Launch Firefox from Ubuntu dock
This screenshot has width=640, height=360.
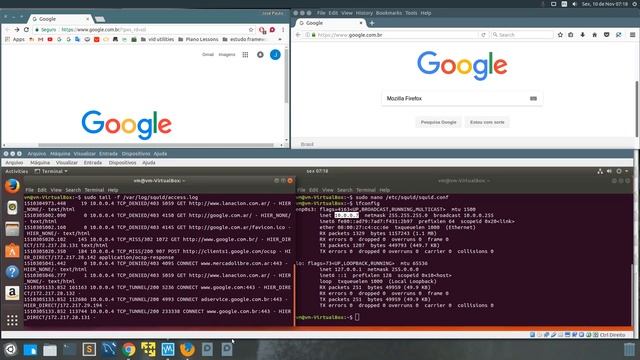point(12,186)
